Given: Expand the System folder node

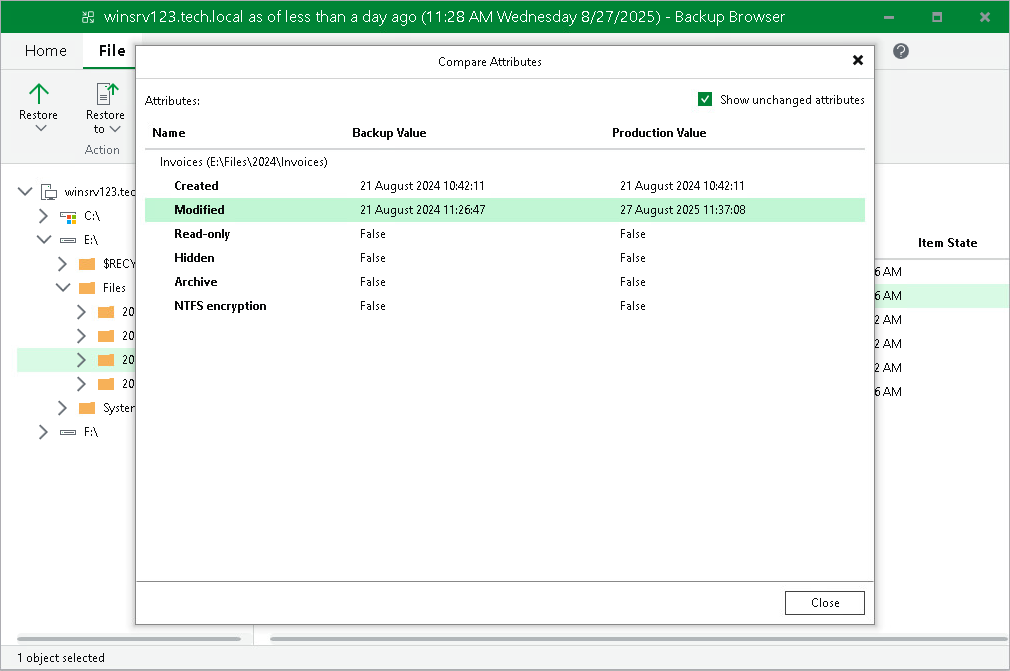Looking at the screenshot, I should 62,408.
